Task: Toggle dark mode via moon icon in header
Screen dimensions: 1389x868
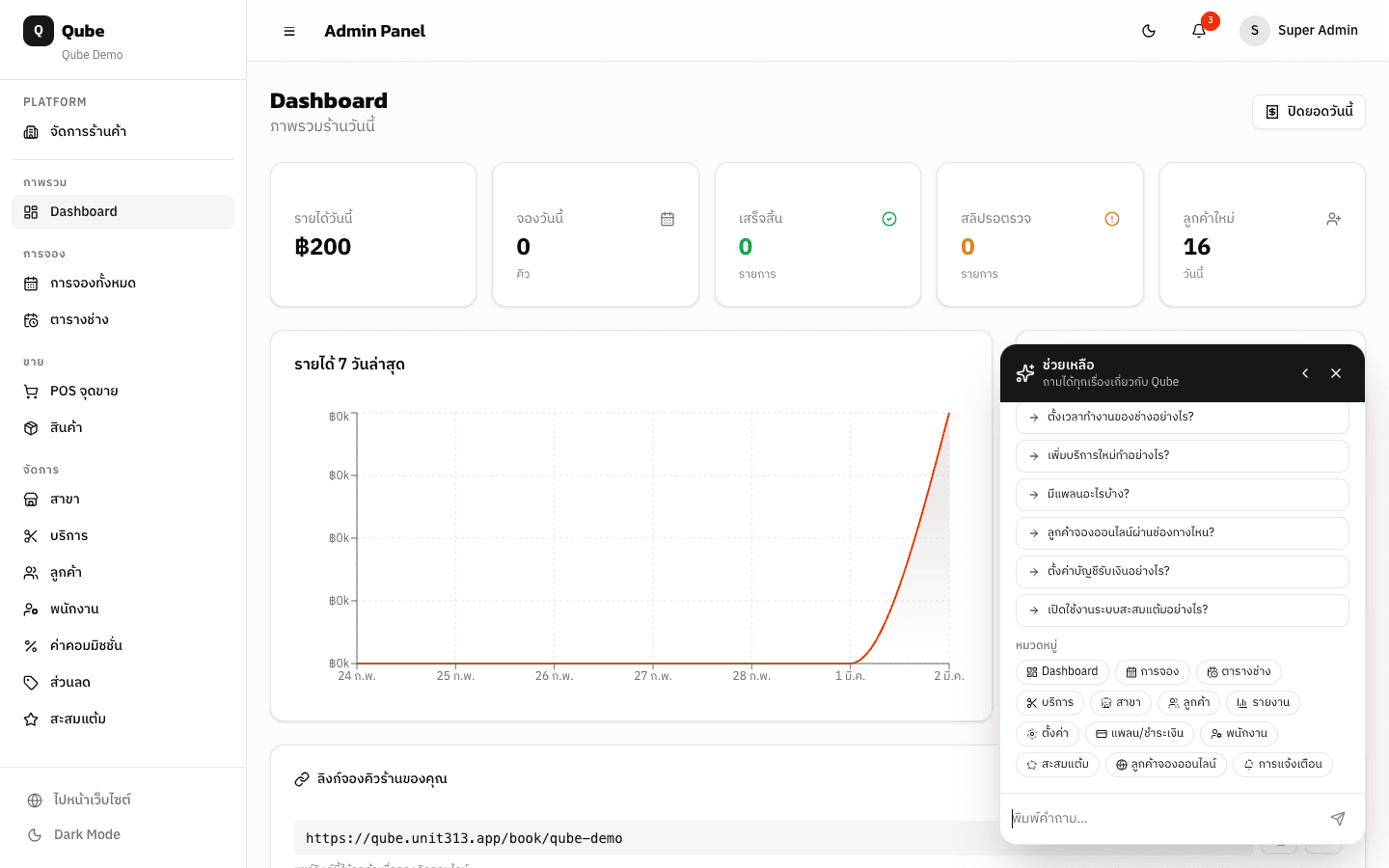Action: (1149, 31)
